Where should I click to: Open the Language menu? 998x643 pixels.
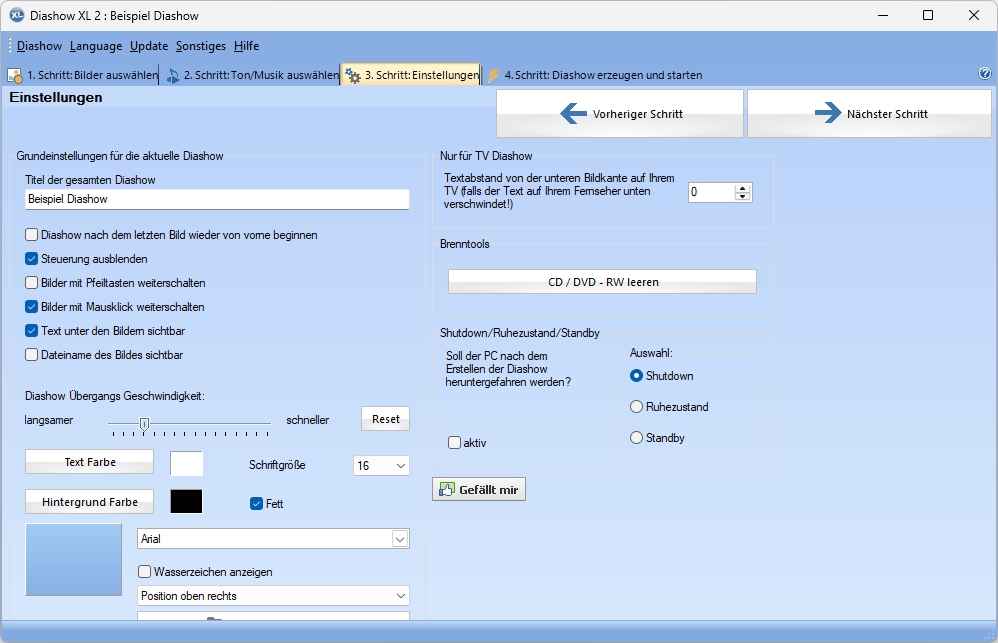tap(96, 46)
